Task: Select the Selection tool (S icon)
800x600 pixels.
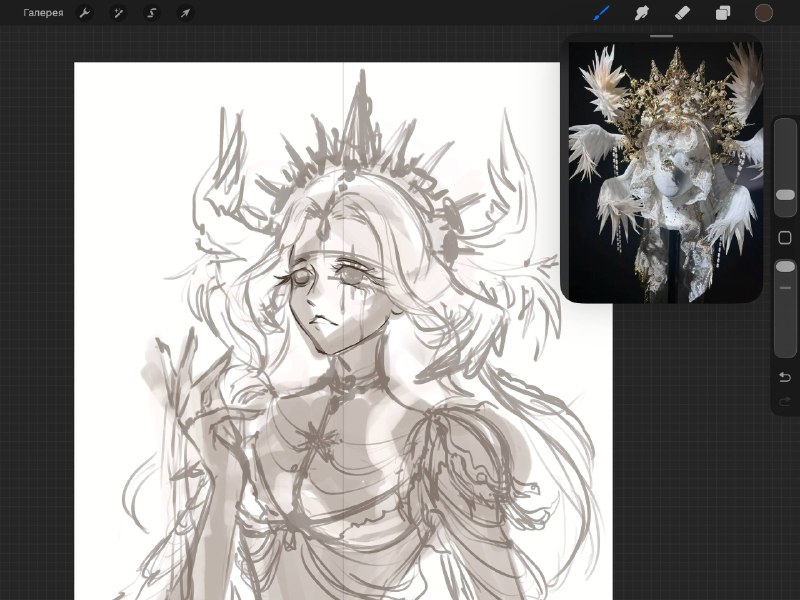Action: coord(152,13)
